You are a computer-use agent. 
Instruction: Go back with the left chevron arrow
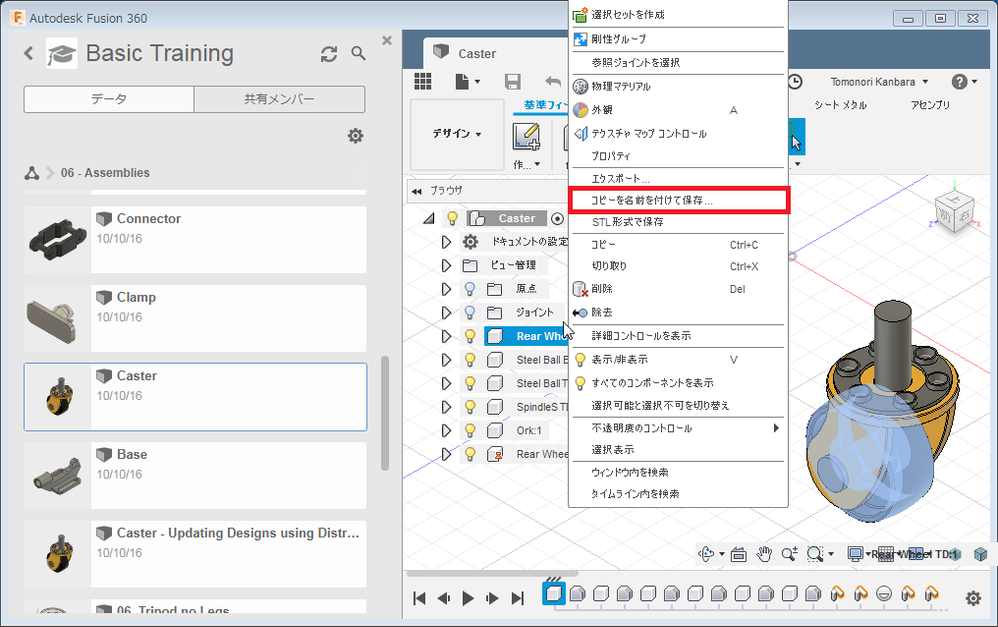(x=29, y=53)
